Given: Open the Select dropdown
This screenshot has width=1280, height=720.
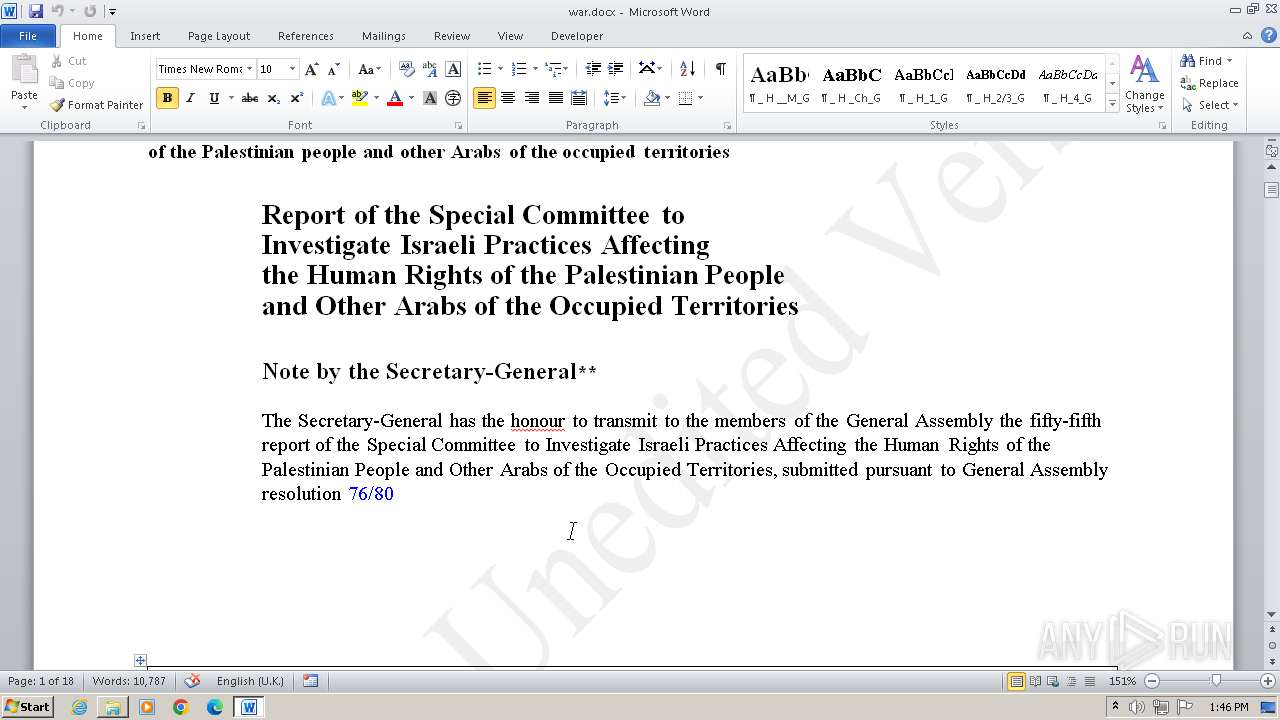Looking at the screenshot, I should (x=1209, y=105).
